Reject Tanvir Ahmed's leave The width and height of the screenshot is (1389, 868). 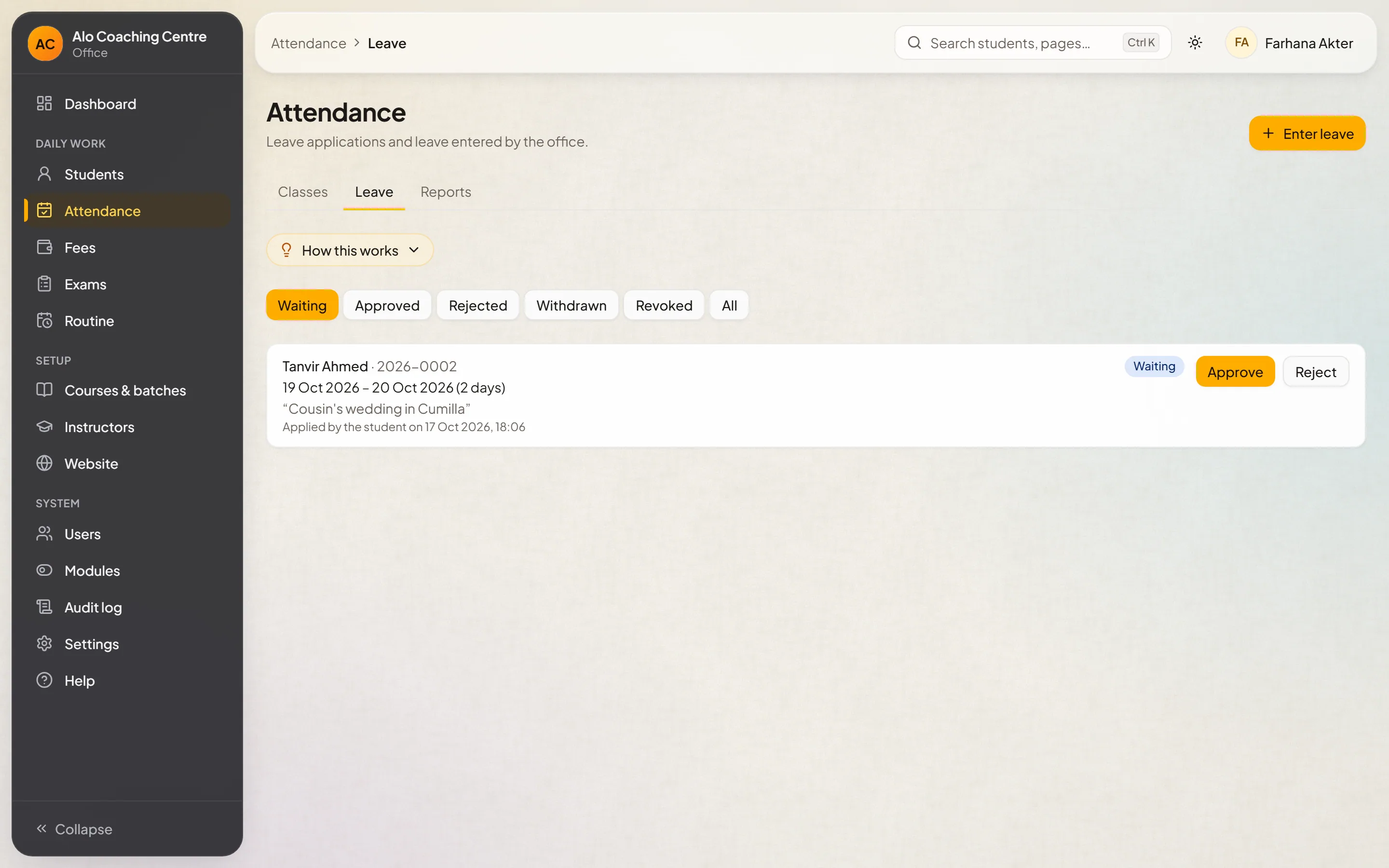(1316, 371)
